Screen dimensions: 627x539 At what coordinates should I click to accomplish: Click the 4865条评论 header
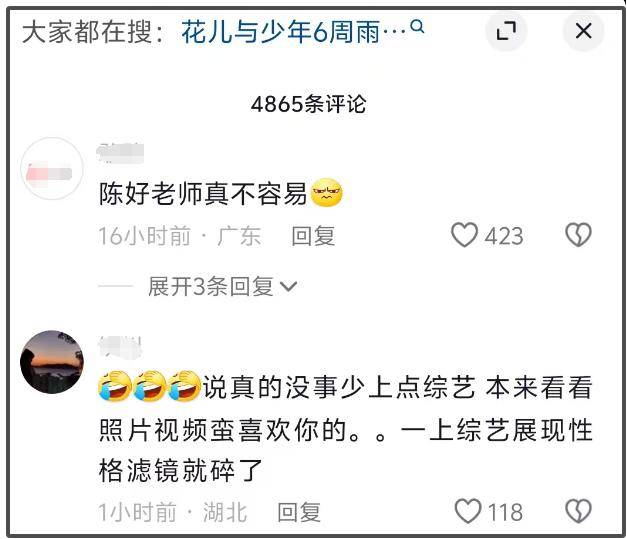[x=308, y=104]
